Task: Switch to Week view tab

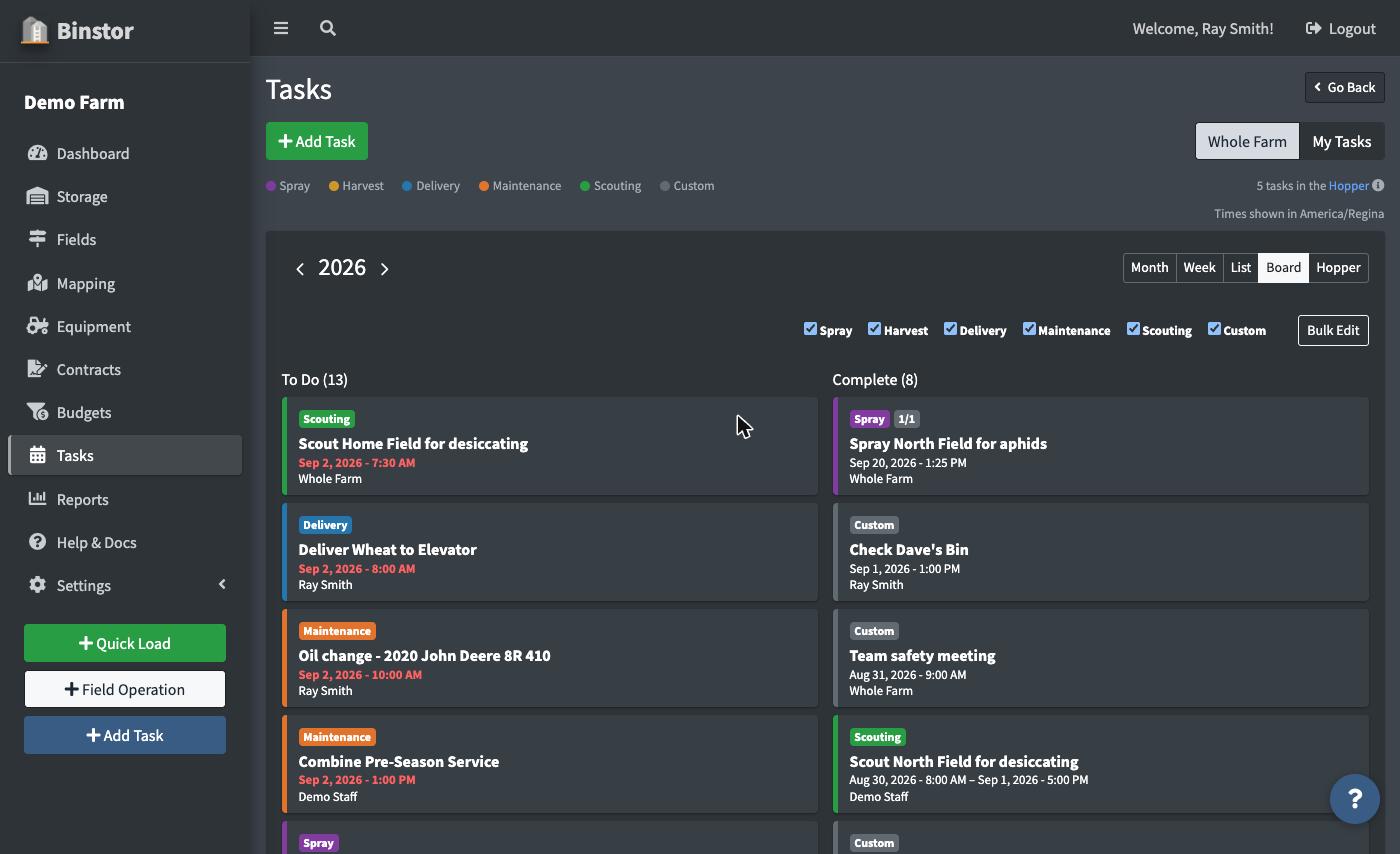Action: click(1199, 267)
